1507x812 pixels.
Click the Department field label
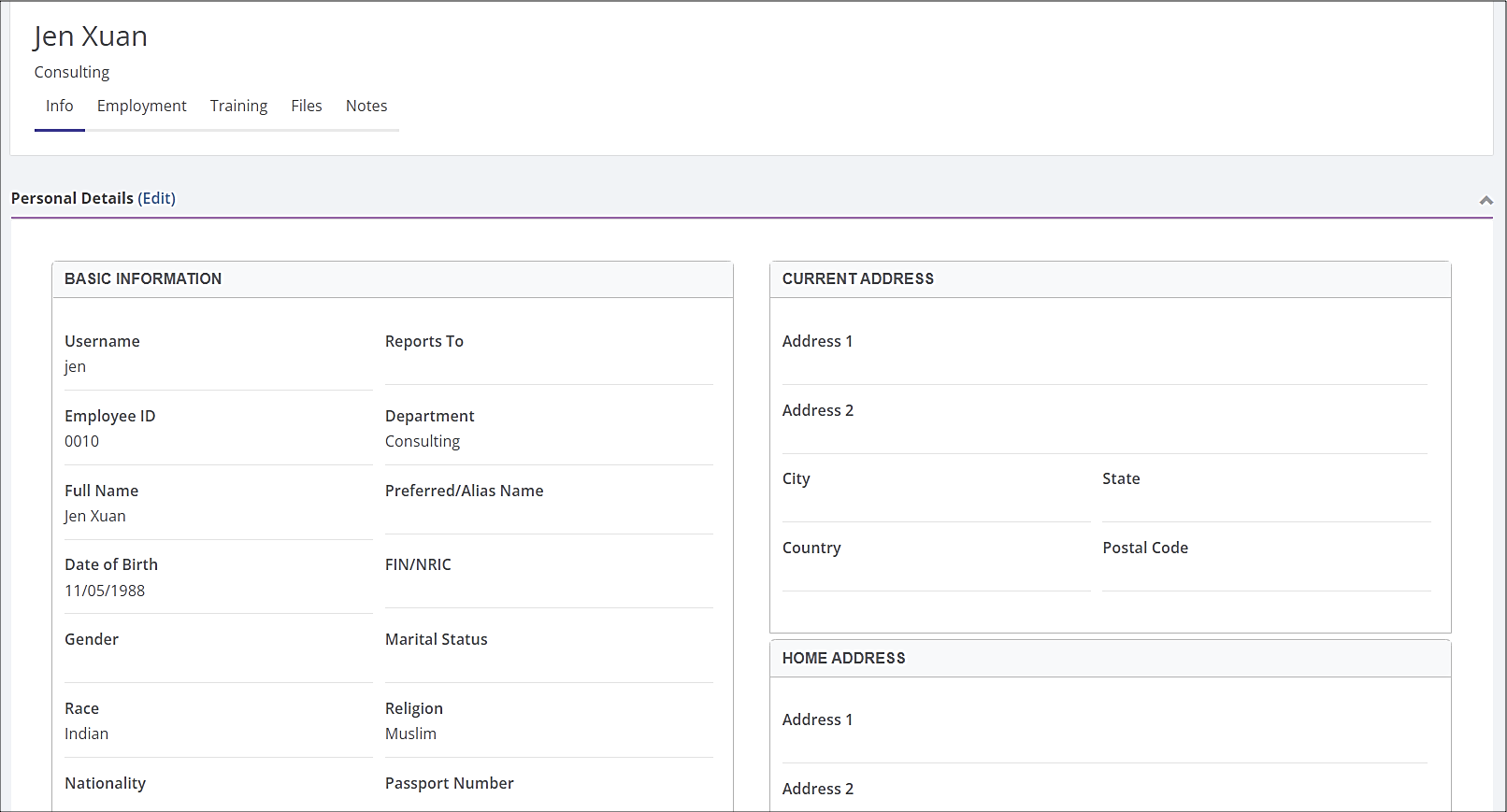click(x=430, y=416)
